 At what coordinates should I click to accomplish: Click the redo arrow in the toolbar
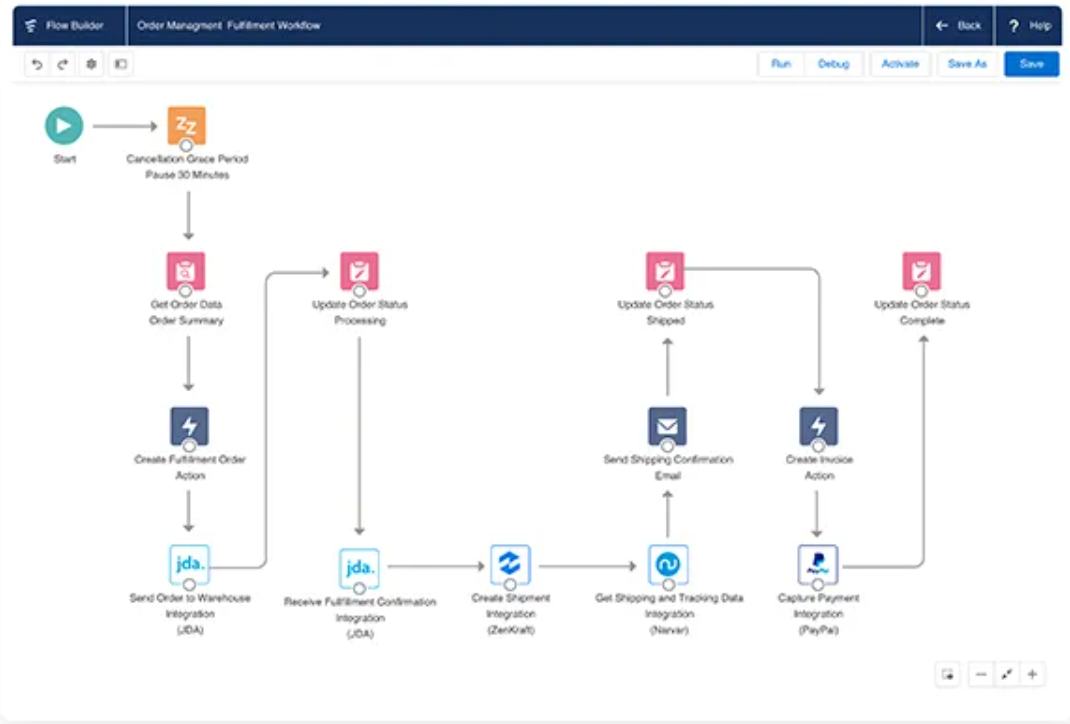tap(63, 64)
